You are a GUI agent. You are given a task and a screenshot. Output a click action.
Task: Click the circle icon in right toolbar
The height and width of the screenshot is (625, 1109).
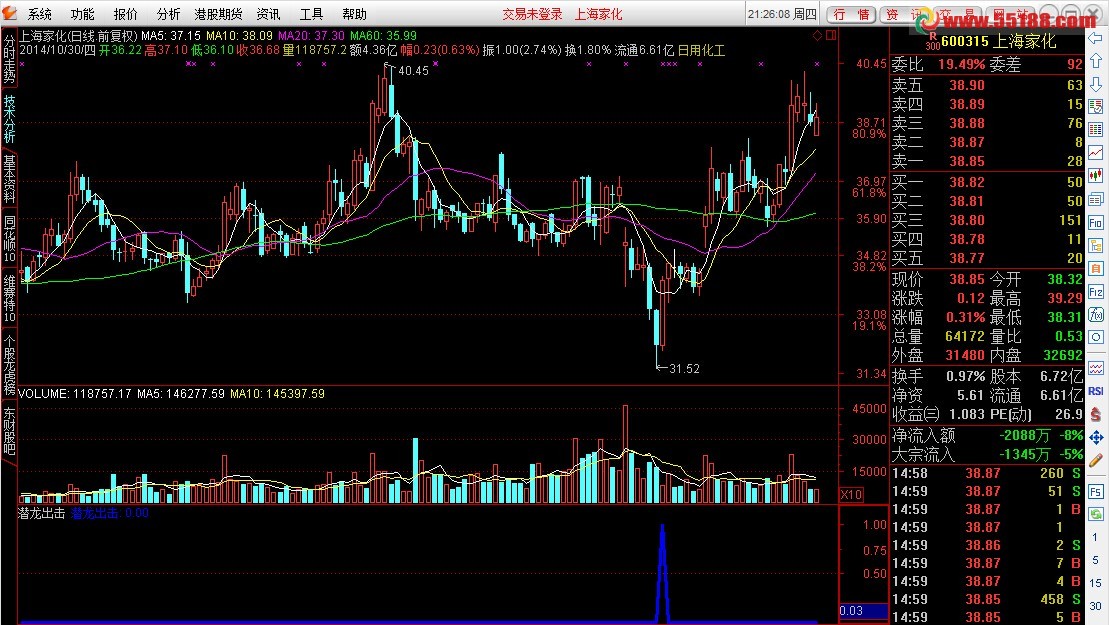coord(1096,337)
